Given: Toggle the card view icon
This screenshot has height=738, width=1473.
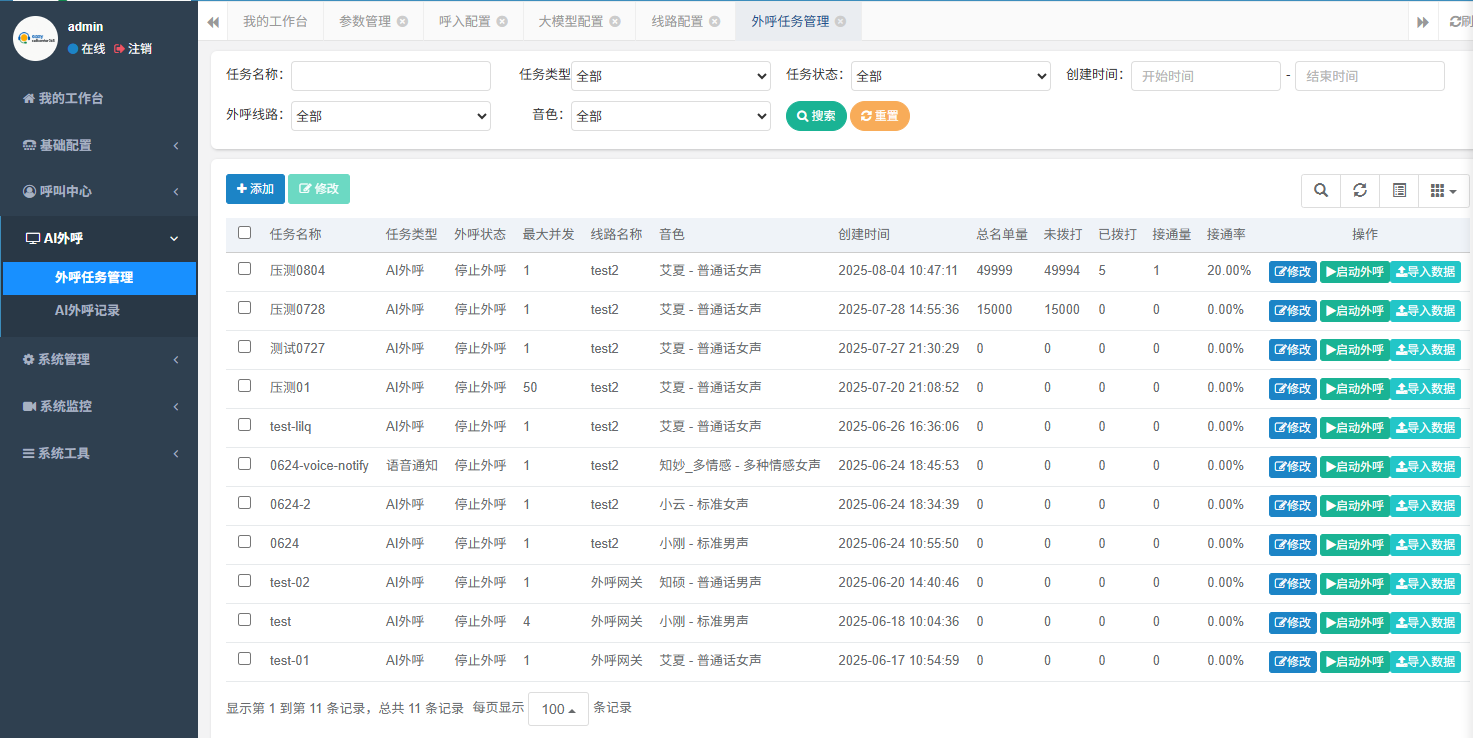Looking at the screenshot, I should (x=1399, y=190).
